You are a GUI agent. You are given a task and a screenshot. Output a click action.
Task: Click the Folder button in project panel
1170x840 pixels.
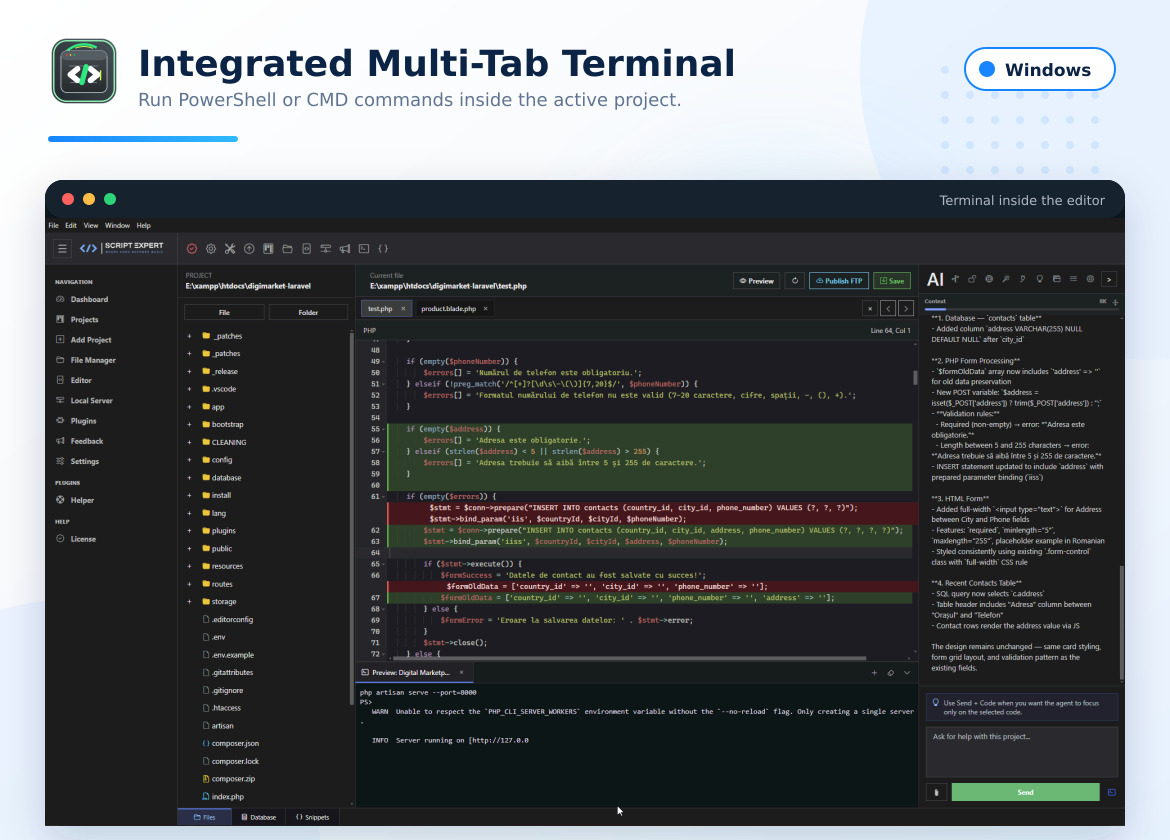tap(308, 313)
